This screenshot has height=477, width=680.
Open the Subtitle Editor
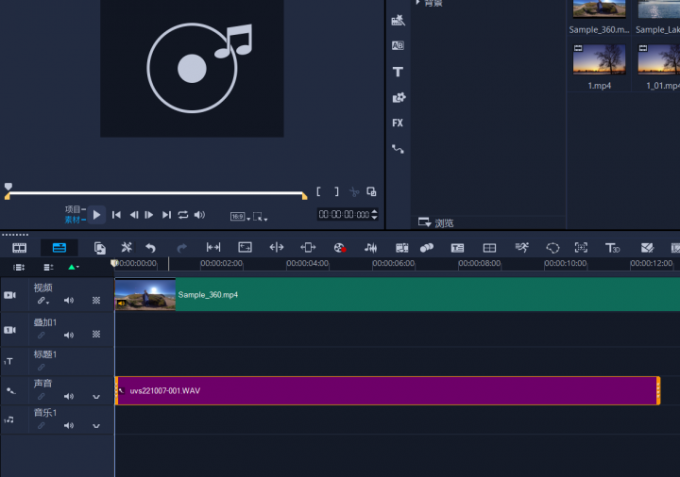pyautogui.click(x=458, y=248)
